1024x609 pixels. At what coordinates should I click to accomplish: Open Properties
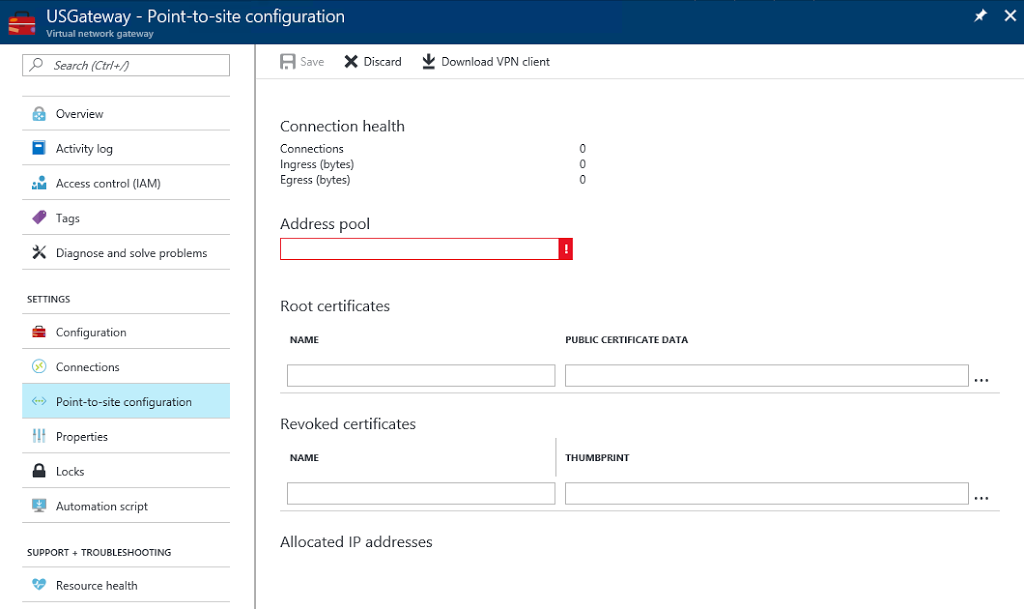pyautogui.click(x=126, y=436)
